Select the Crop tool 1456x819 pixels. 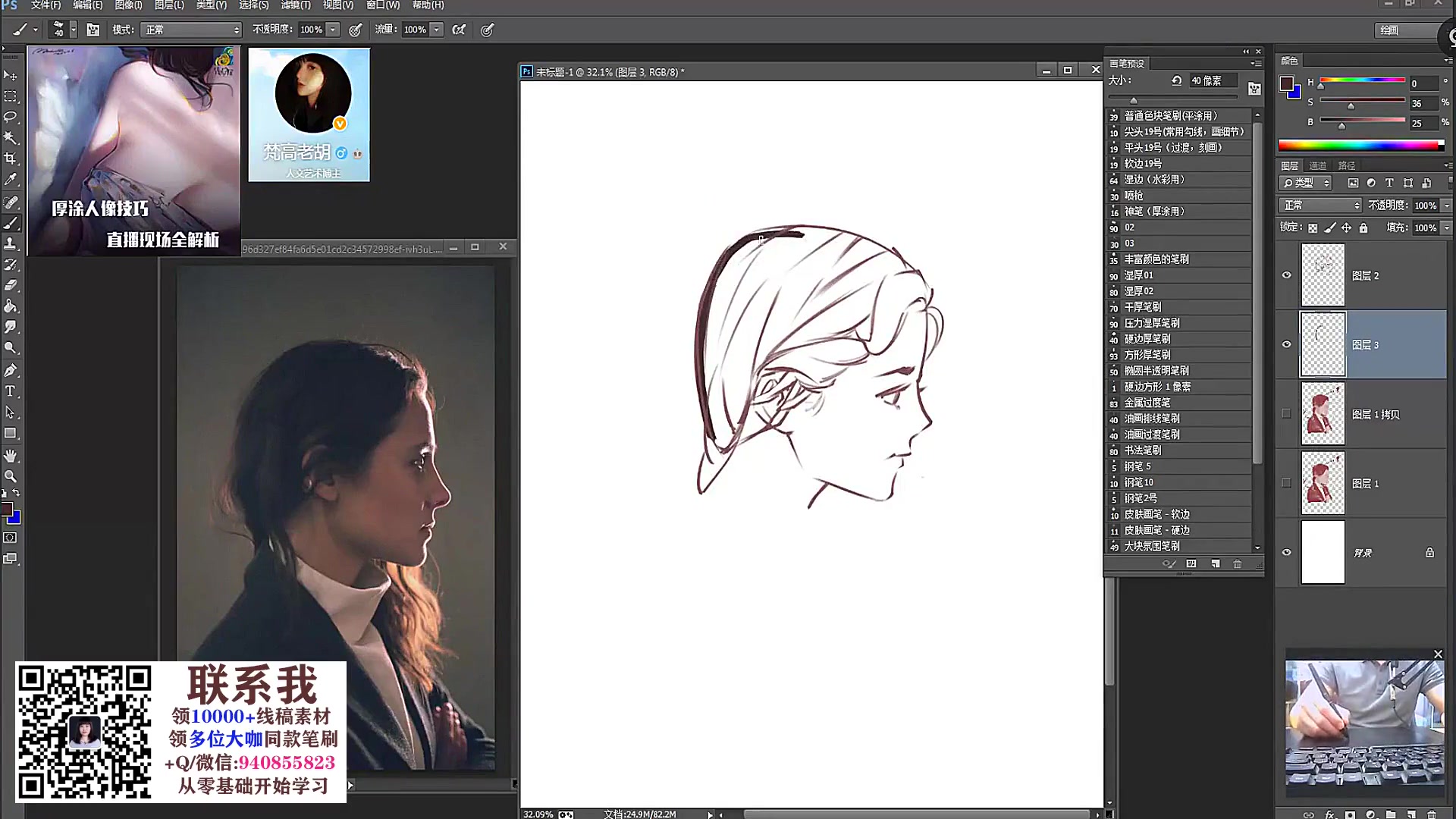click(11, 158)
